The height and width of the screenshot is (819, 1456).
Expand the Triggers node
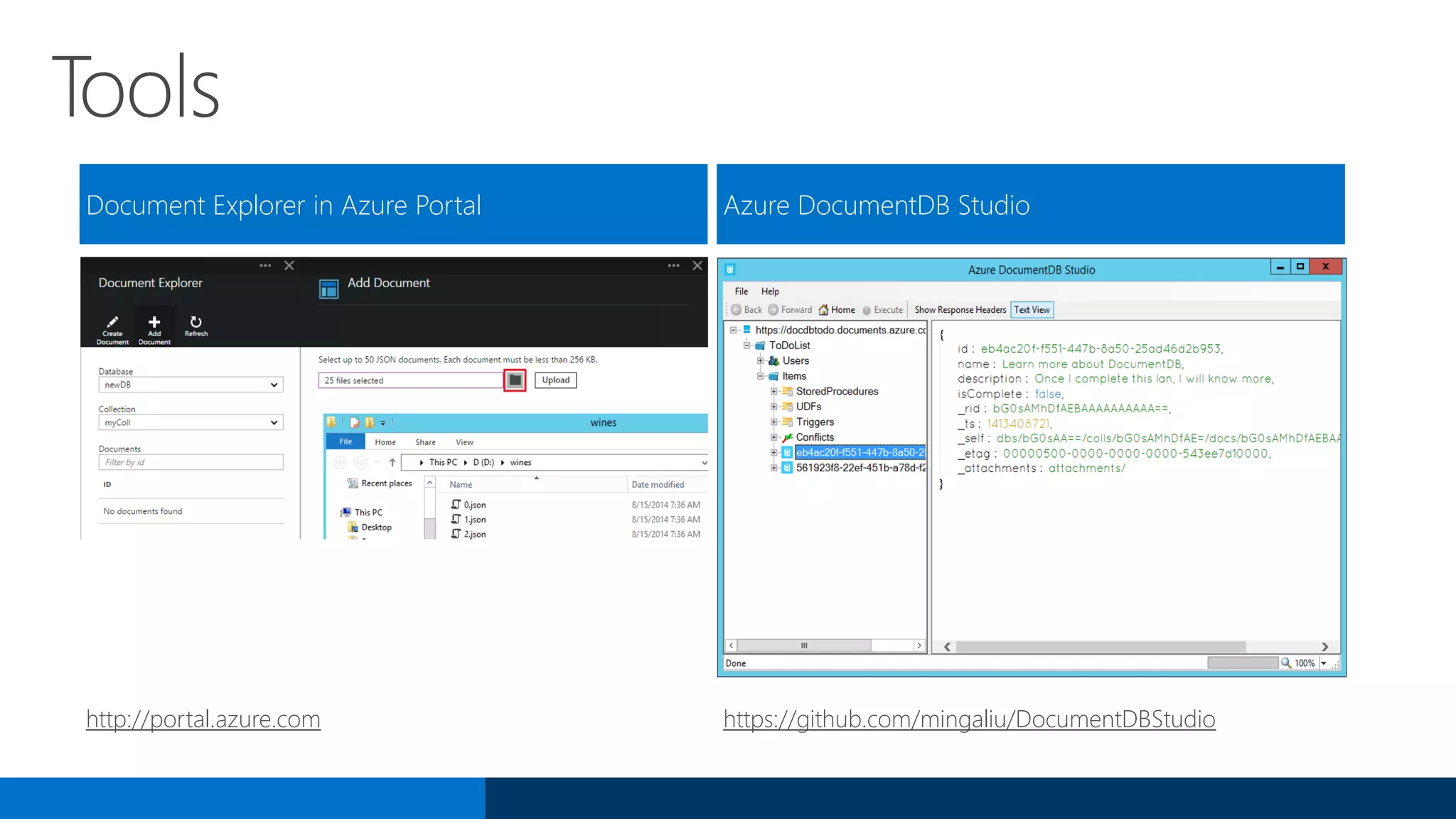pyautogui.click(x=773, y=422)
